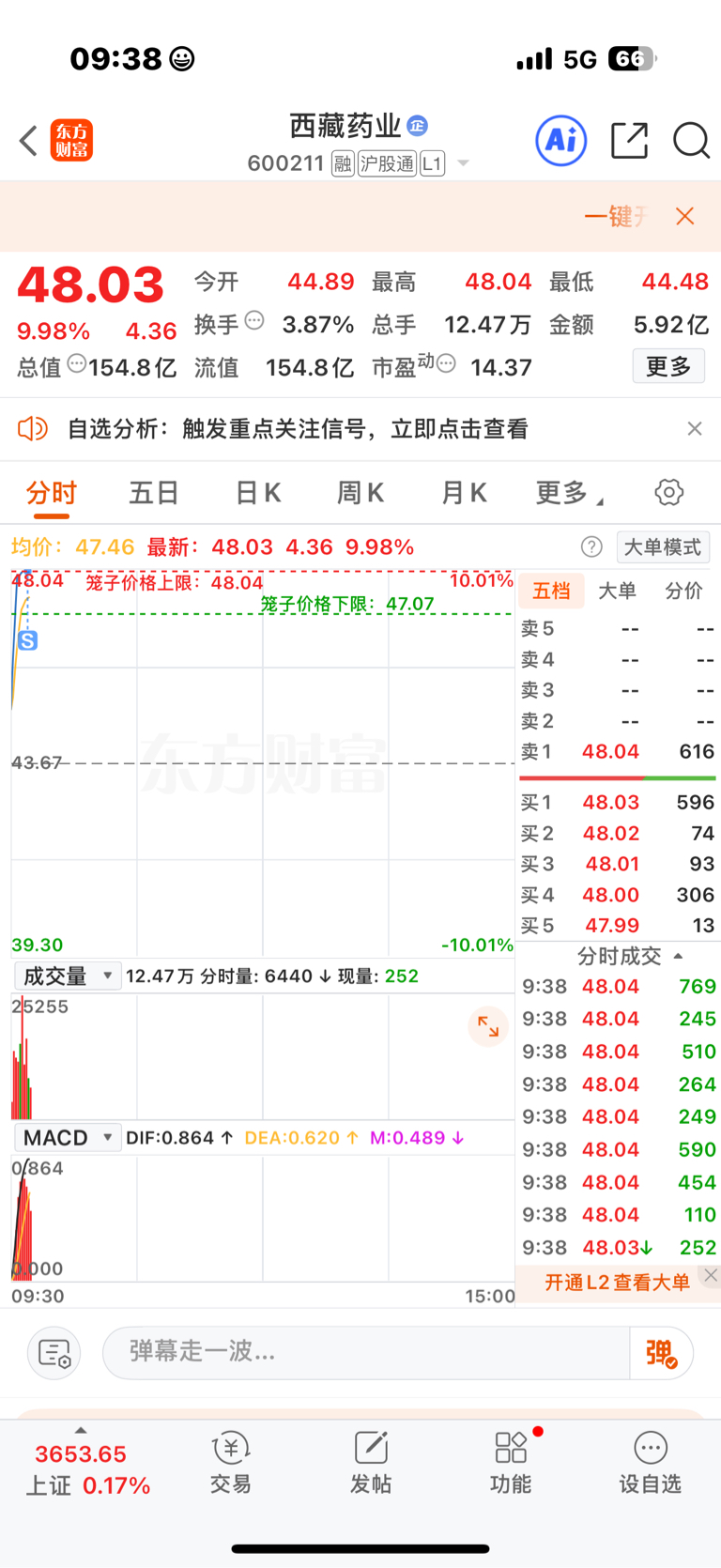
Task: Open the 更多 quote details button
Action: tap(668, 366)
